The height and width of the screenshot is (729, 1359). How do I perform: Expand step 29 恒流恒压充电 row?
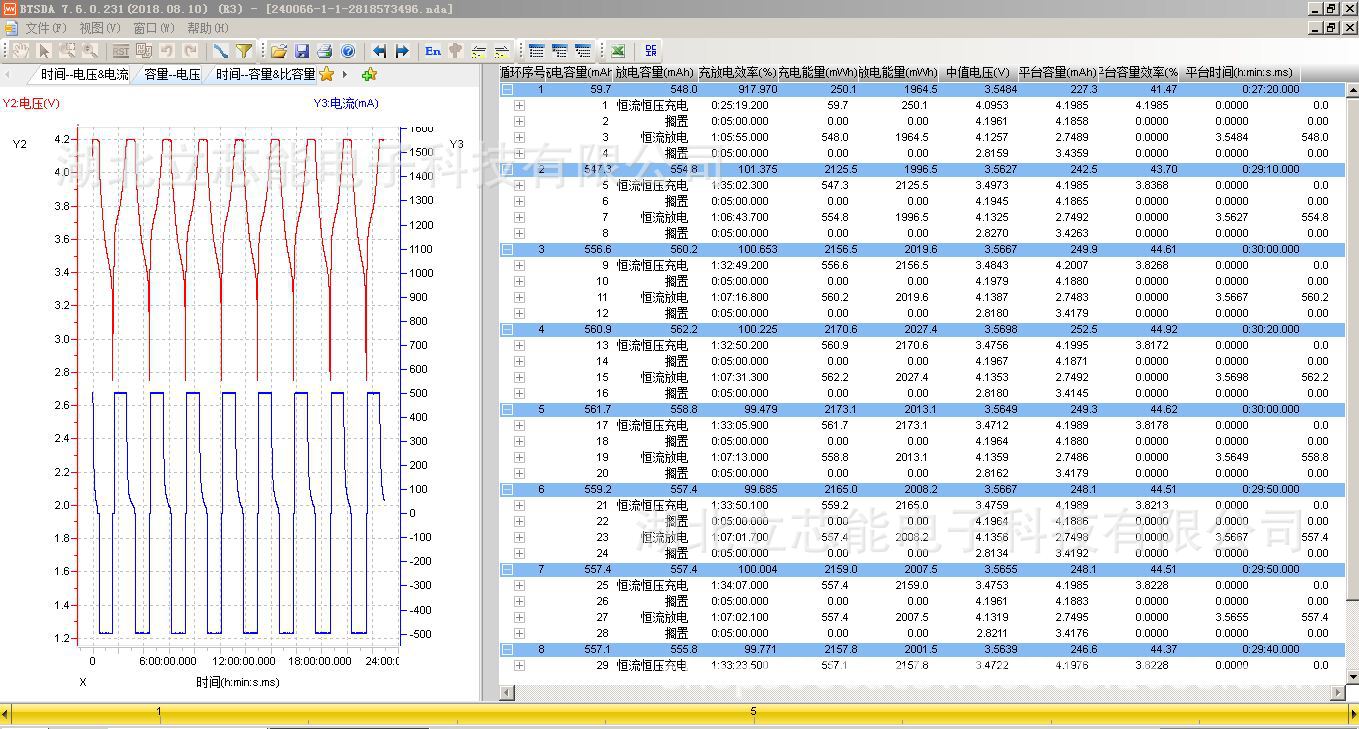[519, 665]
